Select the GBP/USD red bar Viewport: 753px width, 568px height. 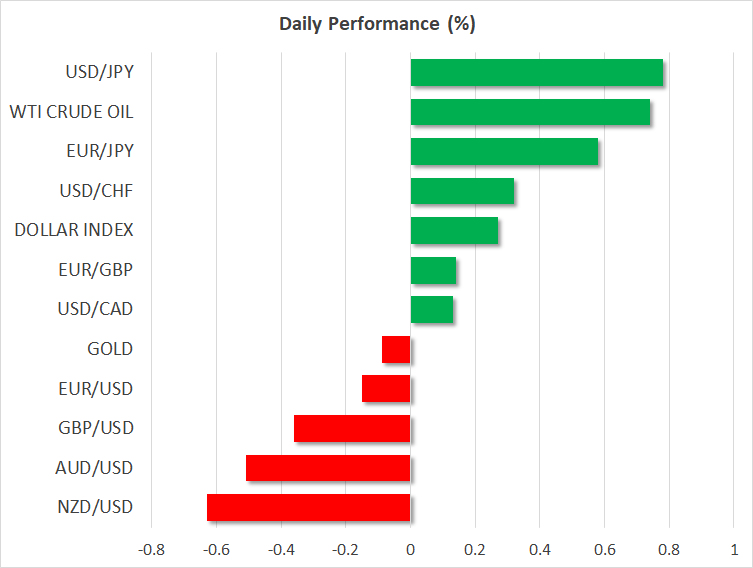click(x=352, y=428)
